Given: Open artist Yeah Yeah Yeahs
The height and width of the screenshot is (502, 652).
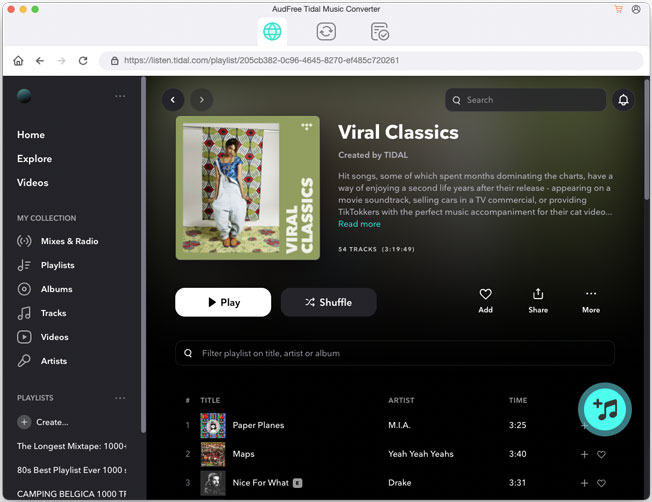Looking at the screenshot, I should (421, 454).
